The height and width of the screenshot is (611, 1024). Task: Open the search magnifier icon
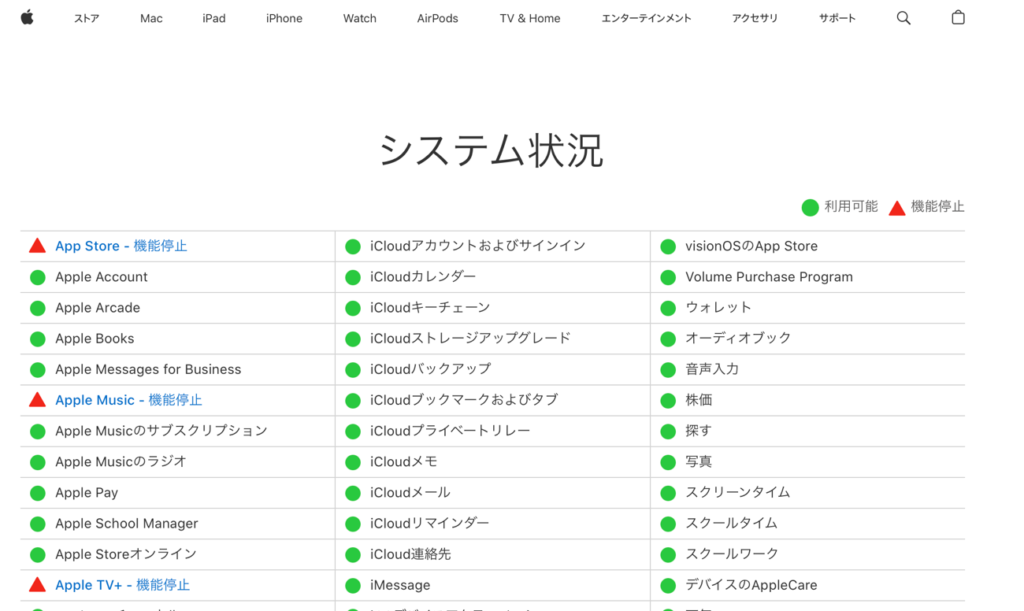pos(903,18)
